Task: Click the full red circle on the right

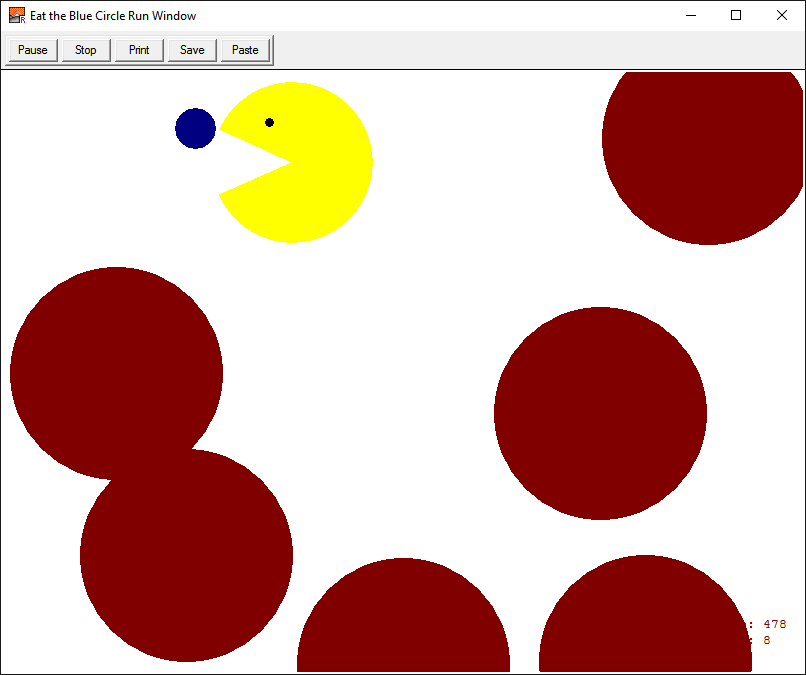Action: point(600,413)
